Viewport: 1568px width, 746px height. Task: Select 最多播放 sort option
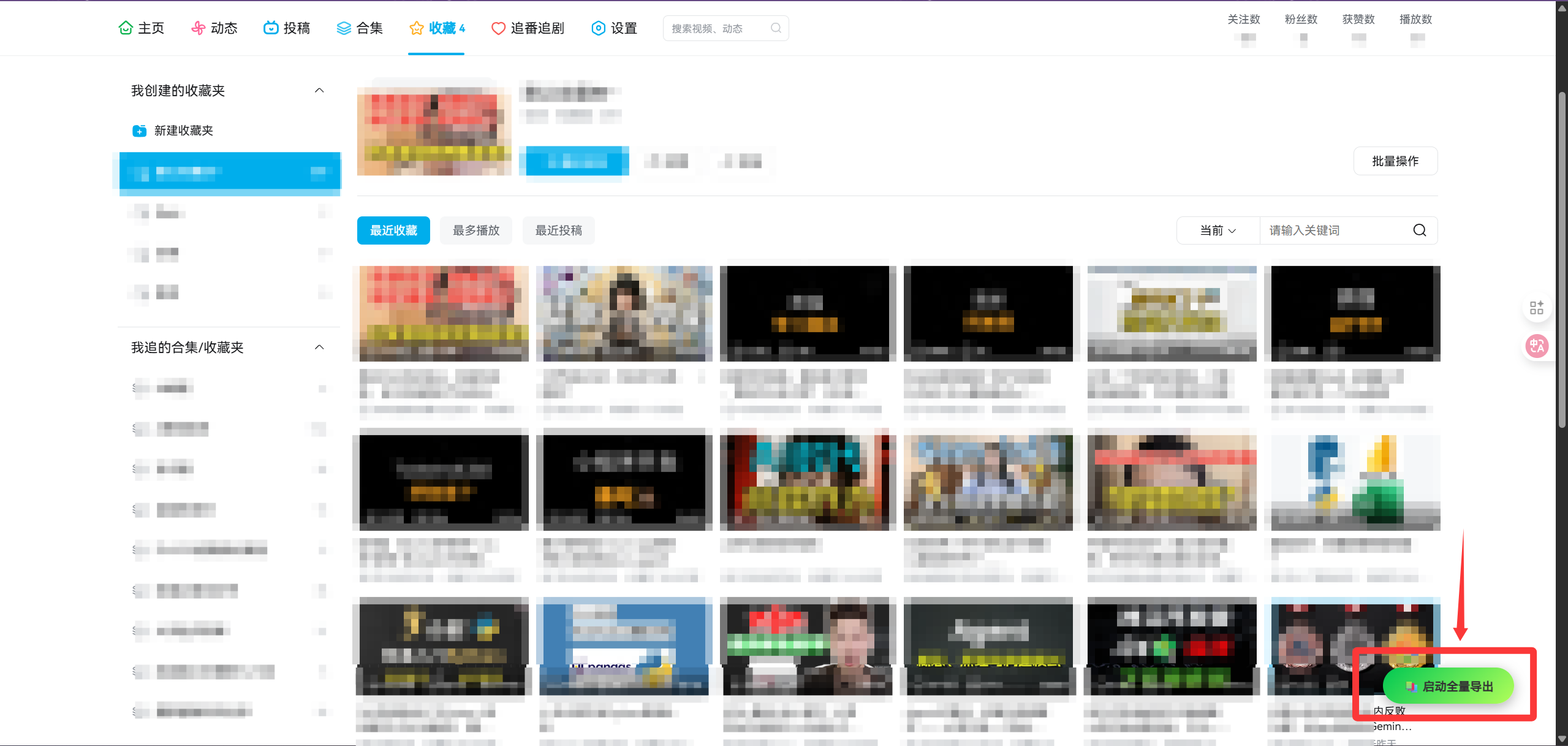click(476, 230)
